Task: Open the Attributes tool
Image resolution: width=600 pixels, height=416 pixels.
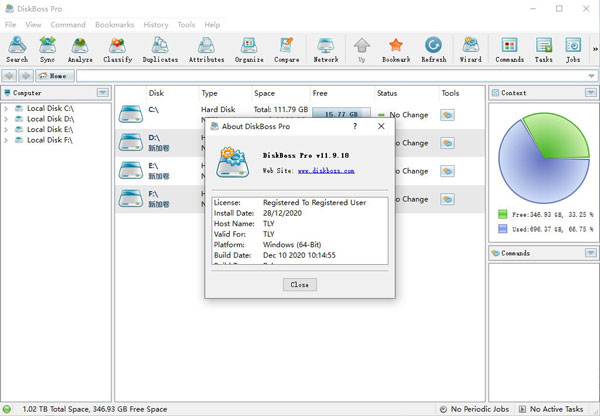Action: (206, 49)
